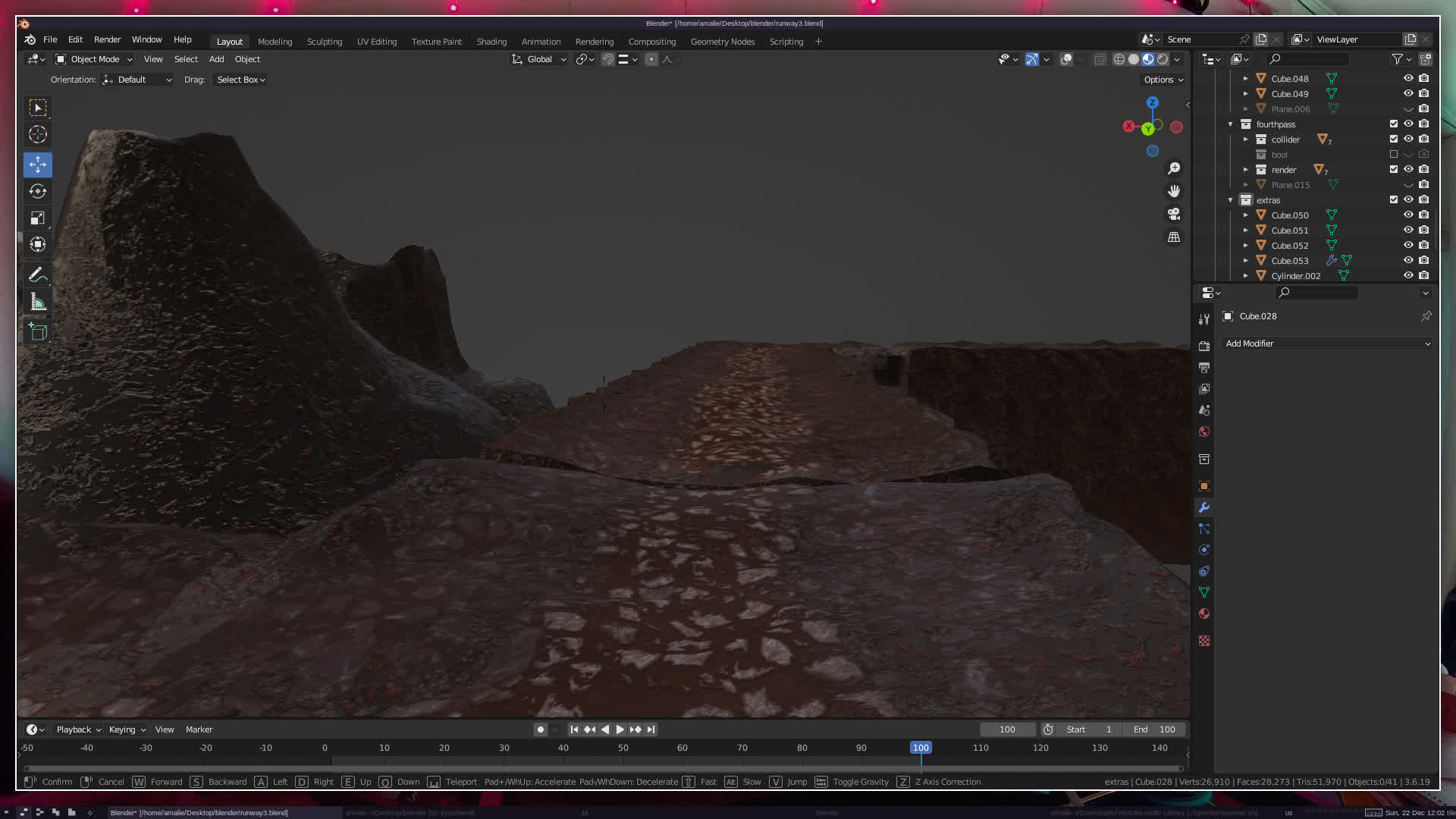
Task: Uncheck the fourthpass collection checkbox
Action: 1394,124
